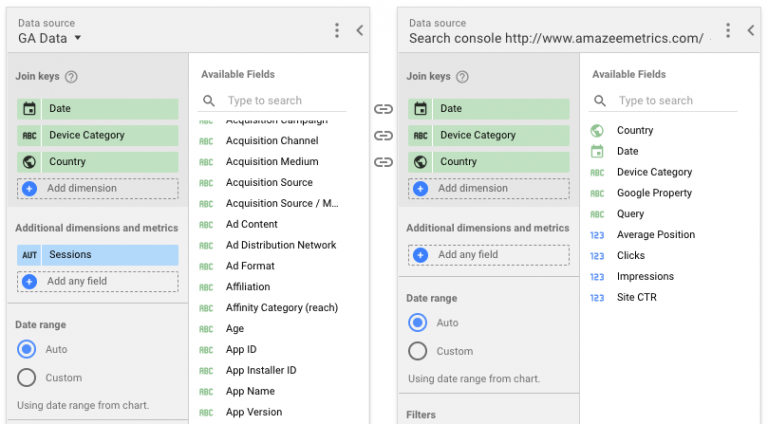Add dimension to GA Data join keys
This screenshot has width=768, height=424.
97,188
